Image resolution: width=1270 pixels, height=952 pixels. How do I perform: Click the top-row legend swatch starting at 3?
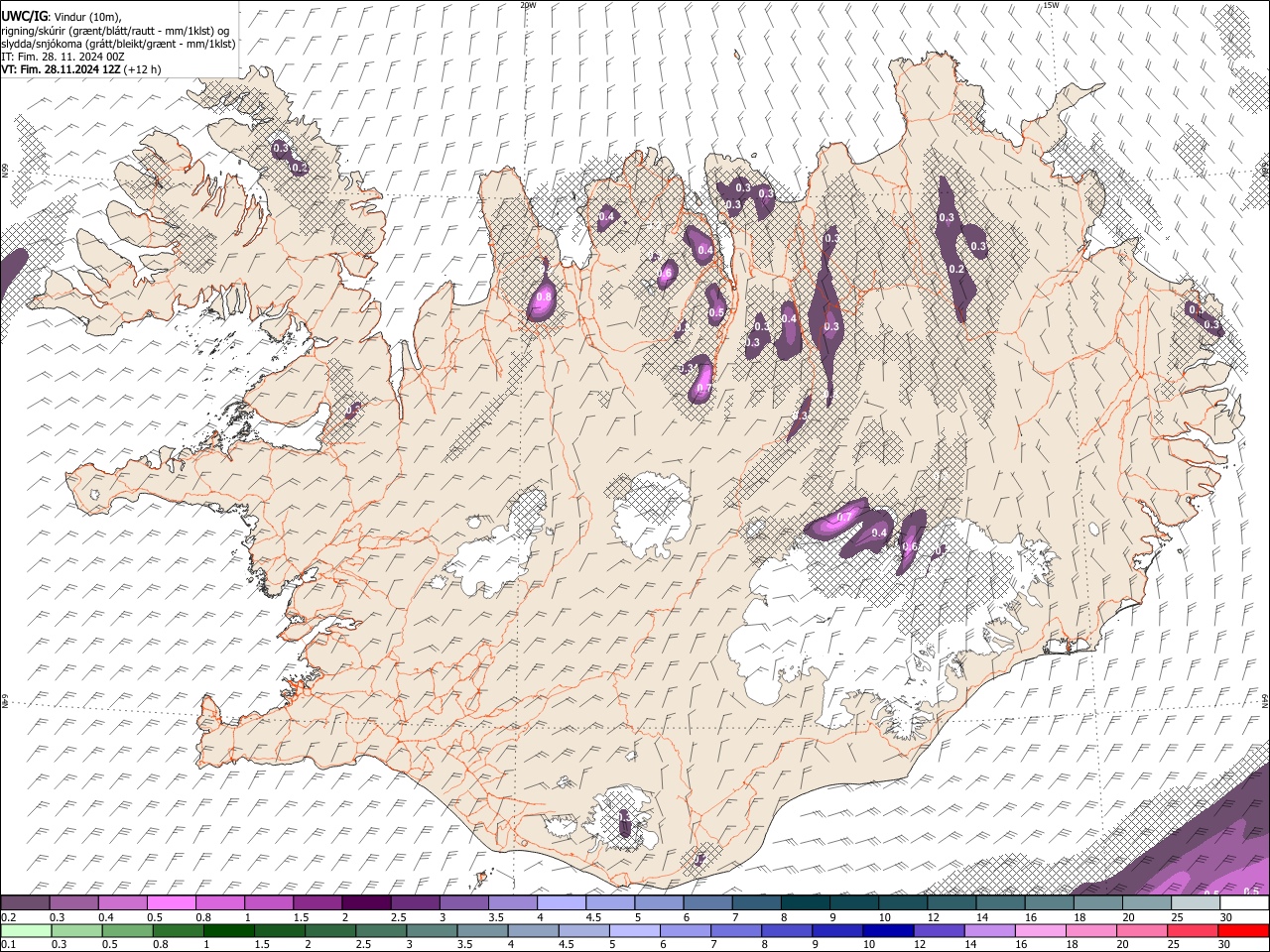click(x=463, y=902)
